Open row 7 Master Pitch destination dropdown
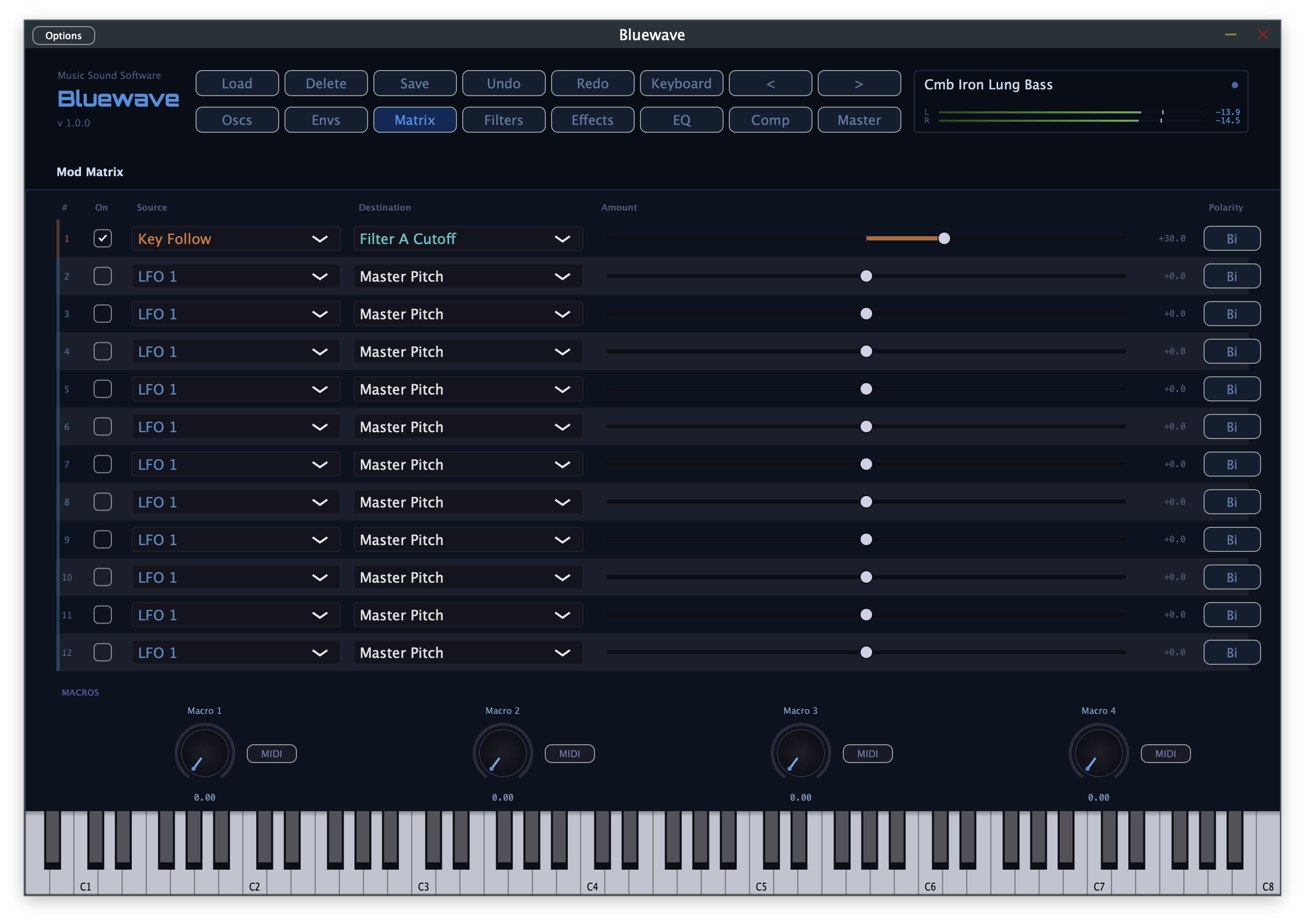Viewport: 1305px width, 924px height. (x=468, y=464)
